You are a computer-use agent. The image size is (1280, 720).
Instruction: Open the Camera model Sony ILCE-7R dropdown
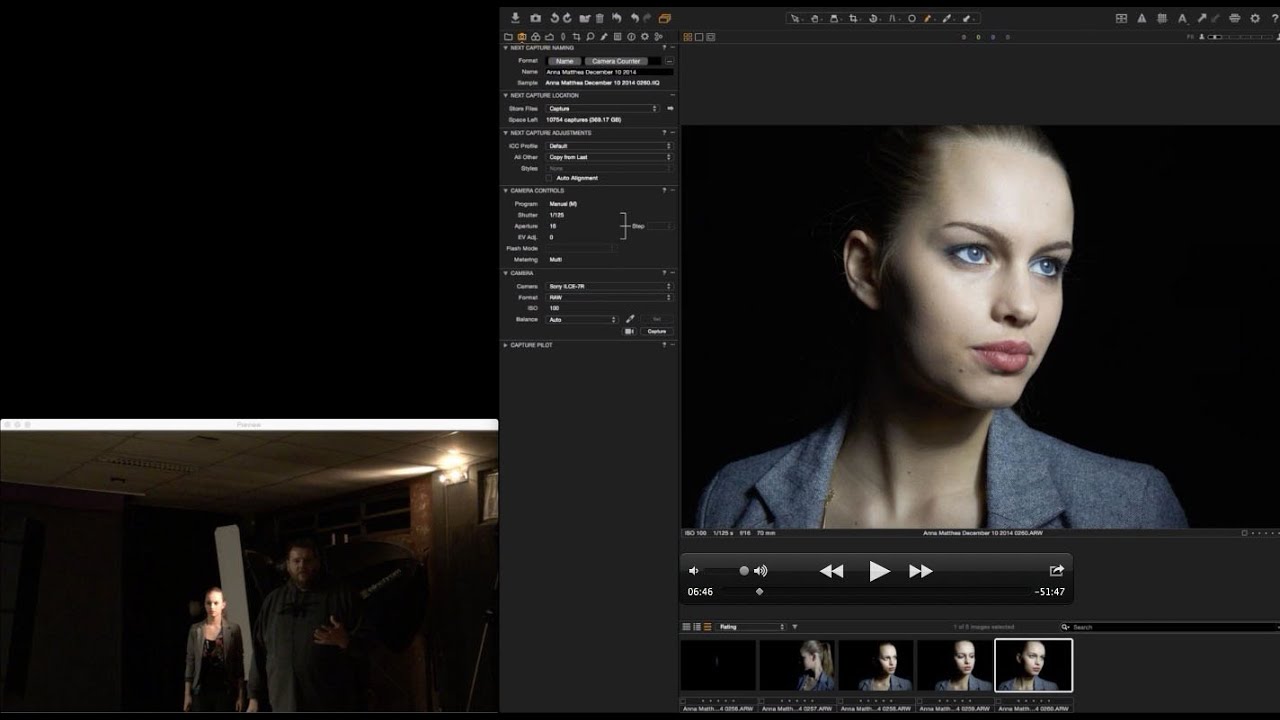click(609, 287)
